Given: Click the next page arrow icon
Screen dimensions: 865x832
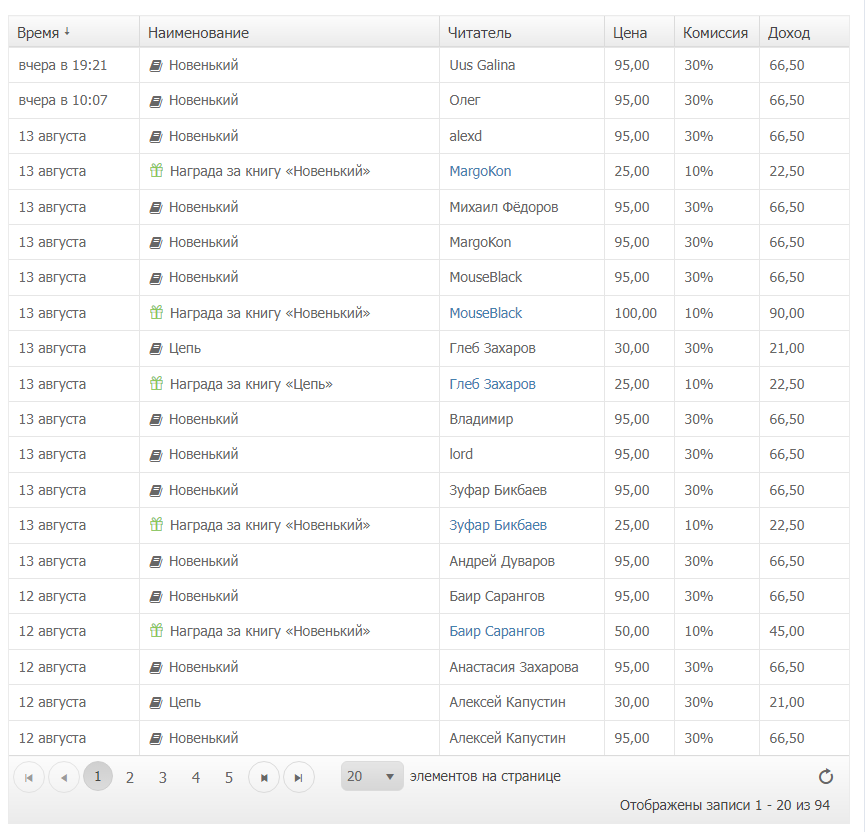Looking at the screenshot, I should (264, 777).
